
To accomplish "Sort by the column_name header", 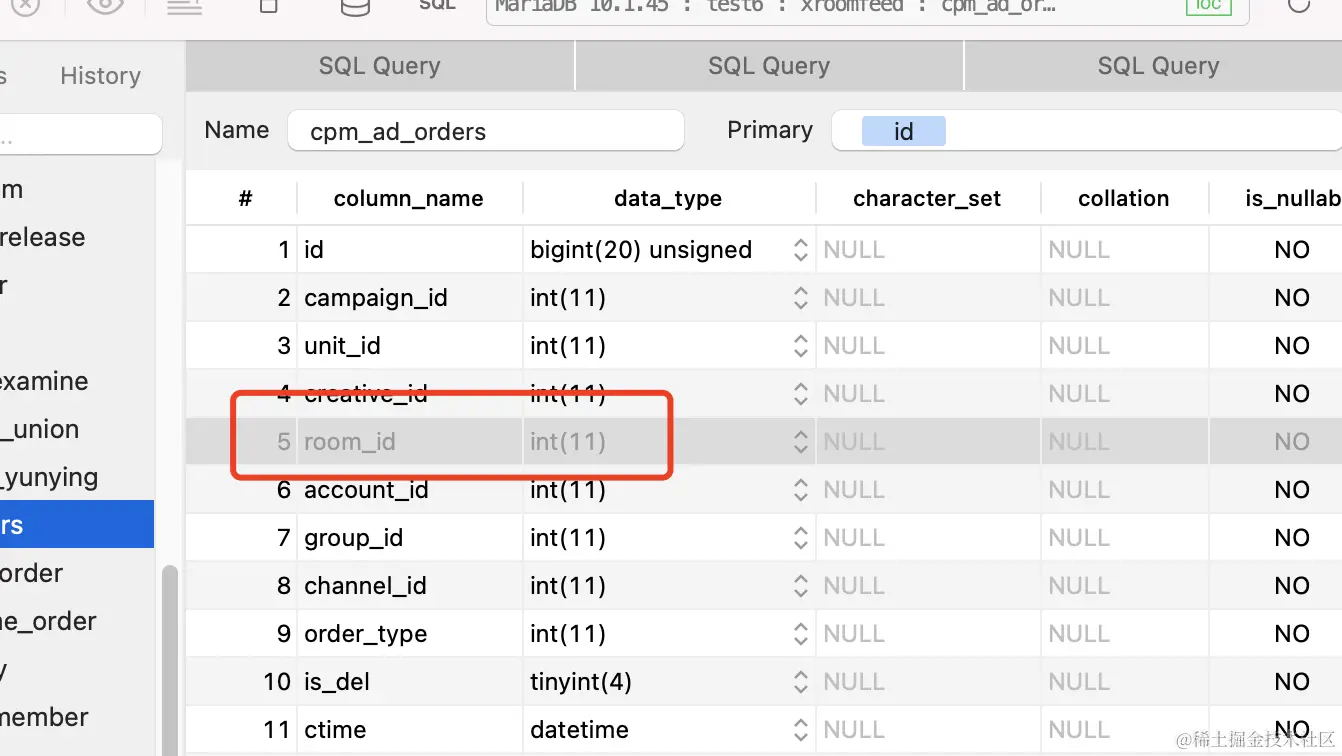I will pyautogui.click(x=409, y=198).
